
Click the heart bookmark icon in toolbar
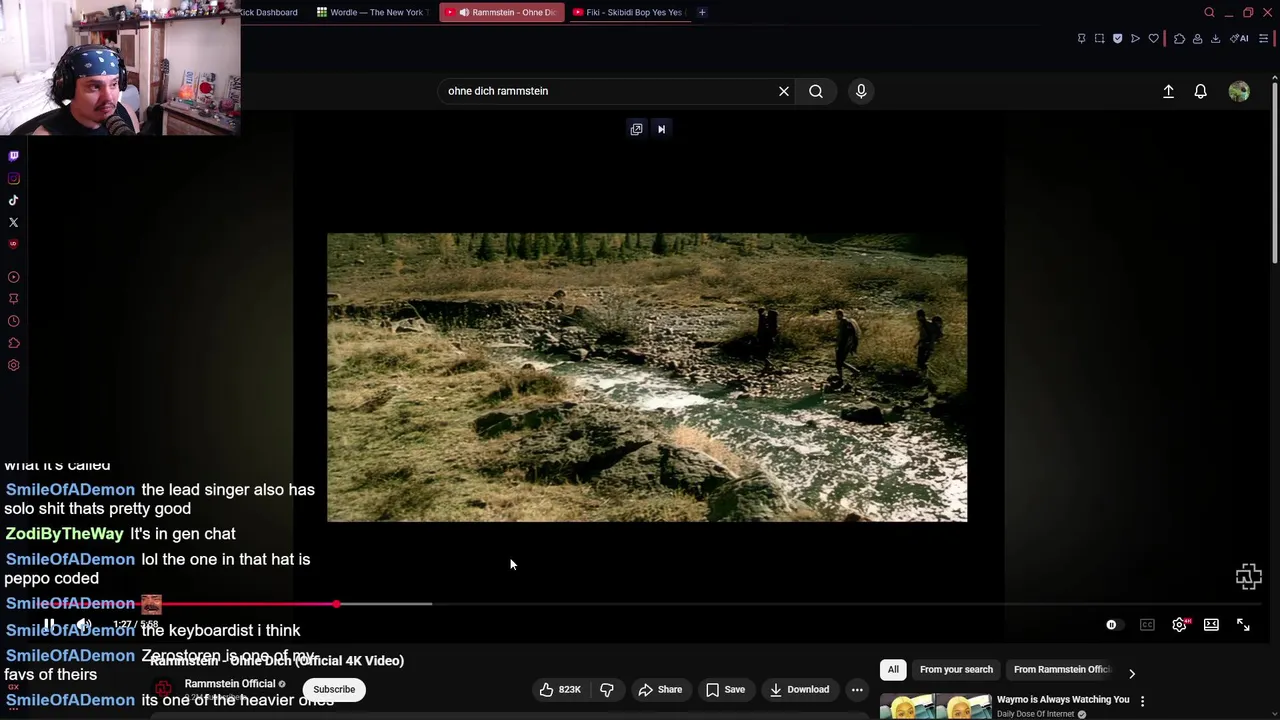coord(1153,38)
